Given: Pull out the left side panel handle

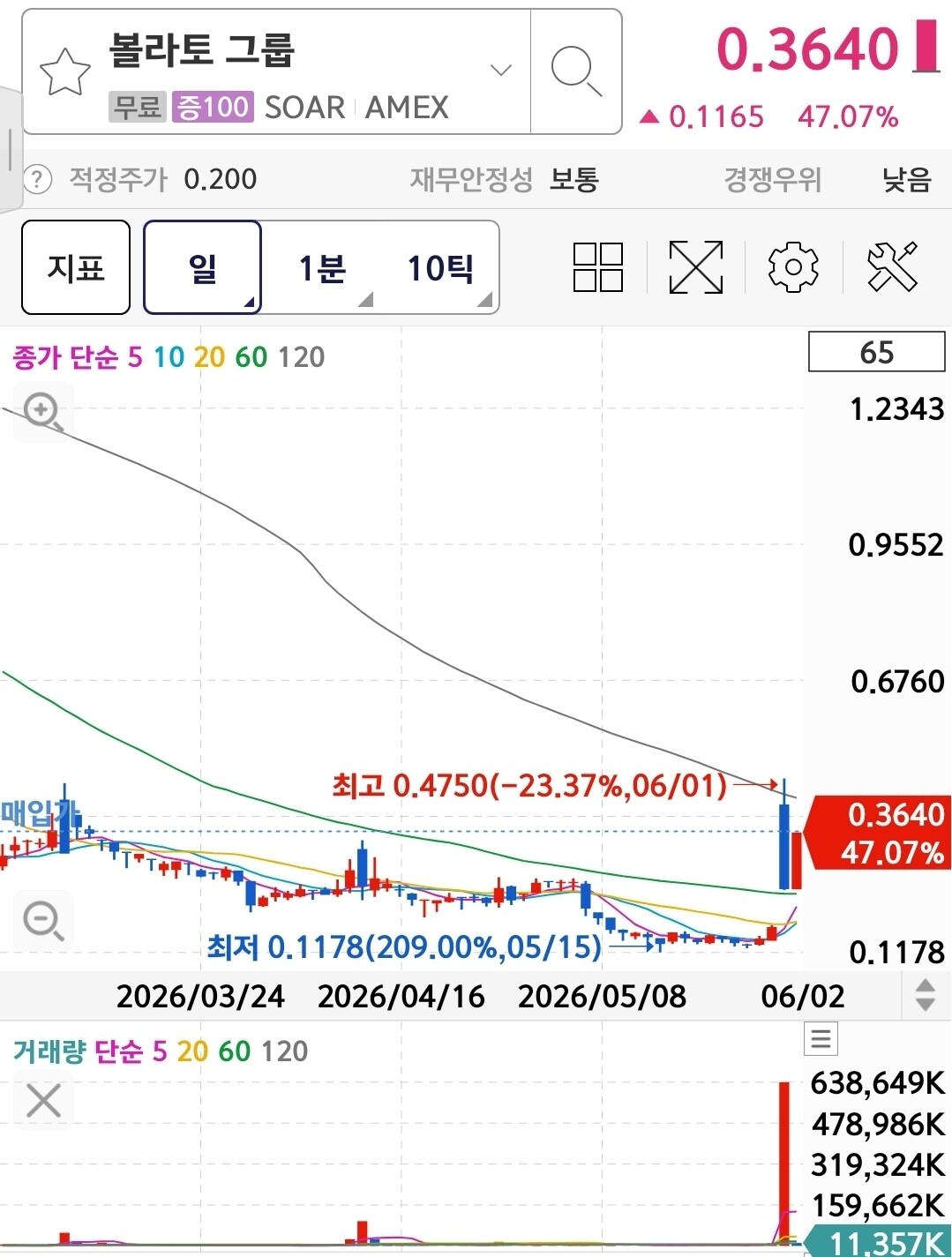Looking at the screenshot, I should pos(10,150).
